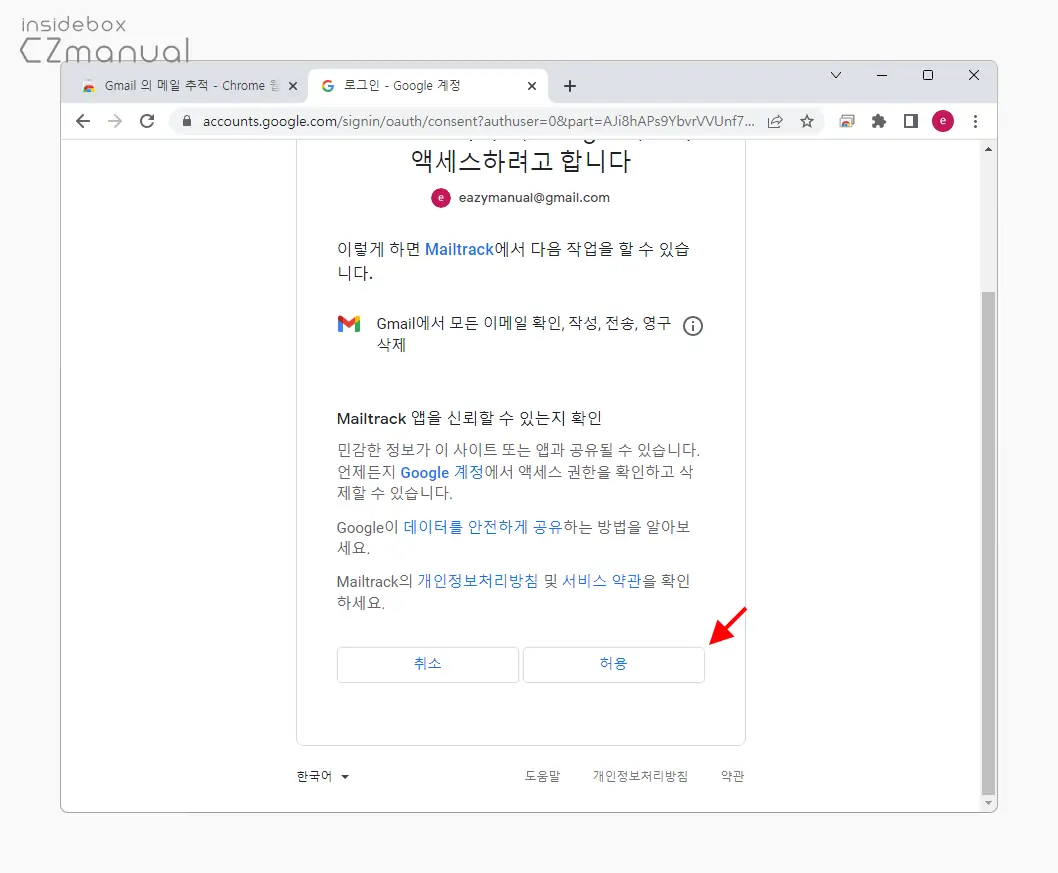Open the tab search dropdown arrow
The height and width of the screenshot is (873, 1058).
click(835, 75)
